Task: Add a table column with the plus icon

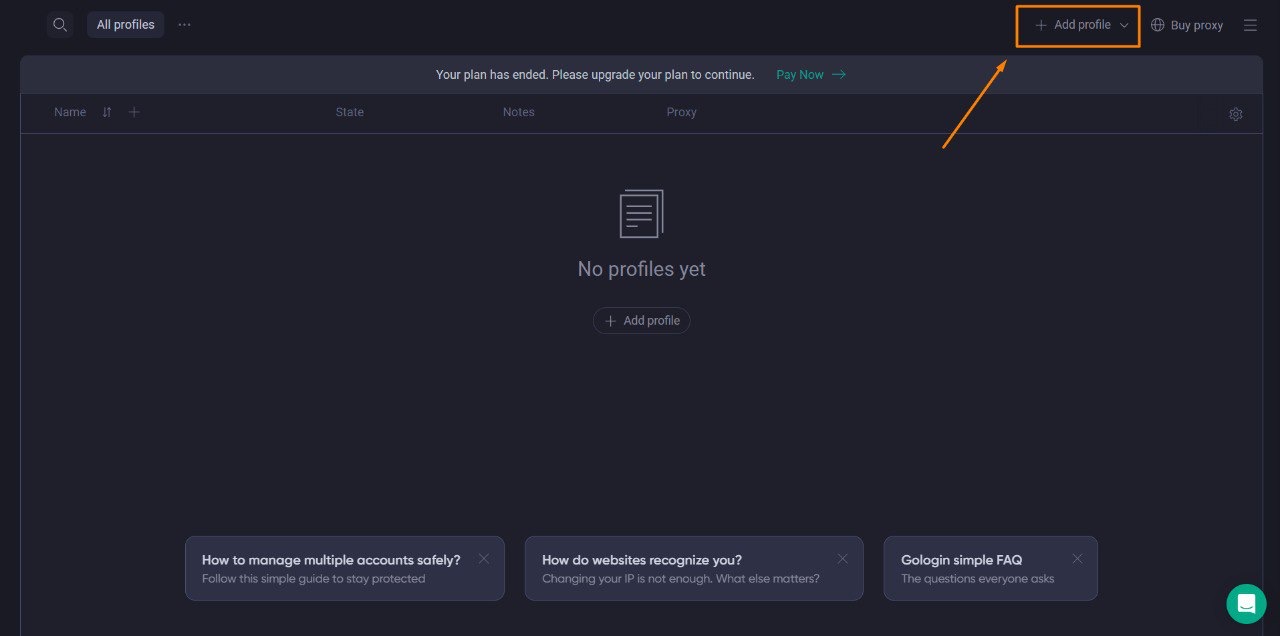Action: [134, 112]
